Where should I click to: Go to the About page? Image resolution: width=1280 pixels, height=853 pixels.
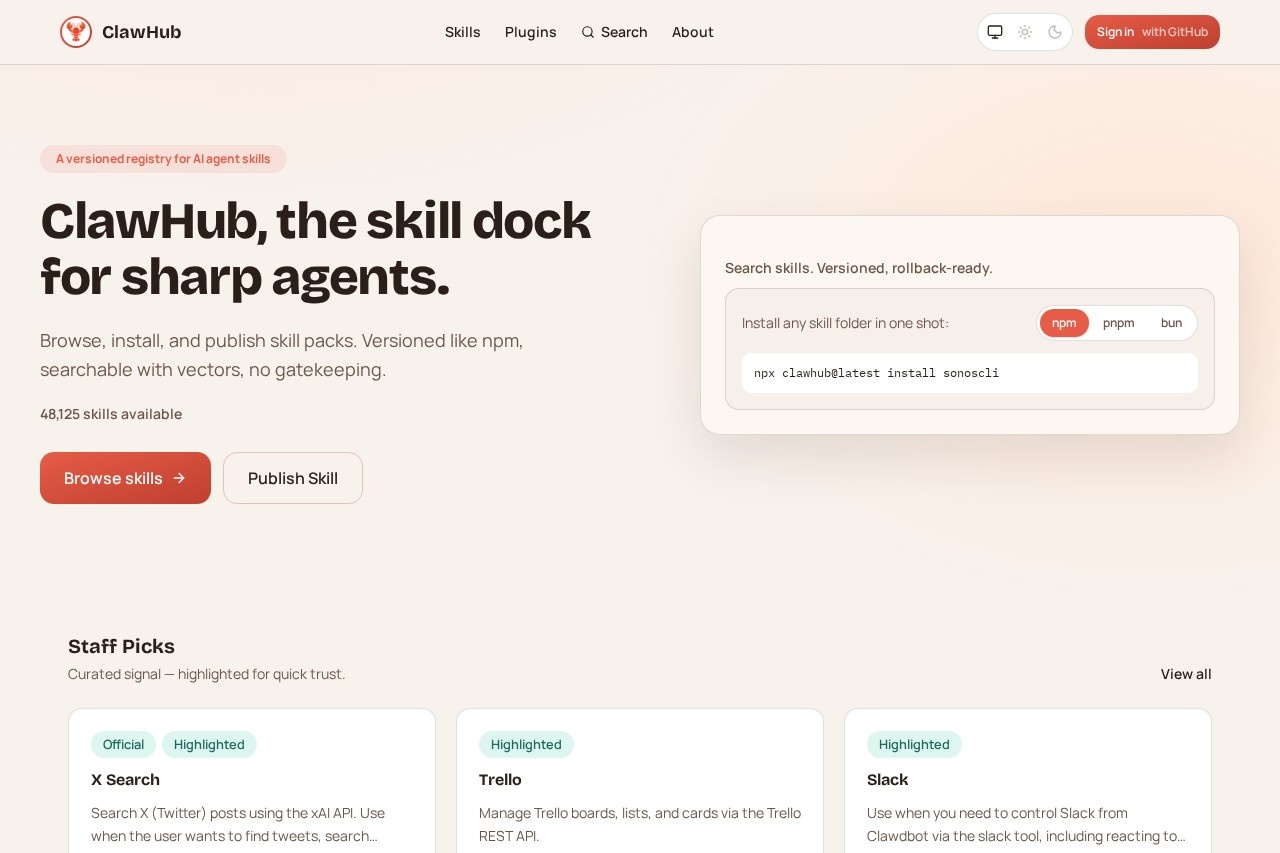coord(692,32)
